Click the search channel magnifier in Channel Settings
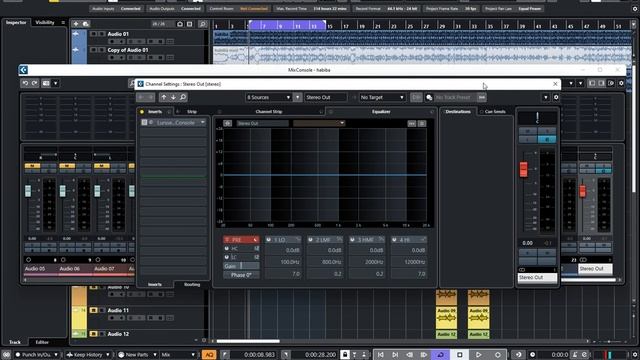The width and height of the screenshot is (640, 360). click(x=183, y=97)
